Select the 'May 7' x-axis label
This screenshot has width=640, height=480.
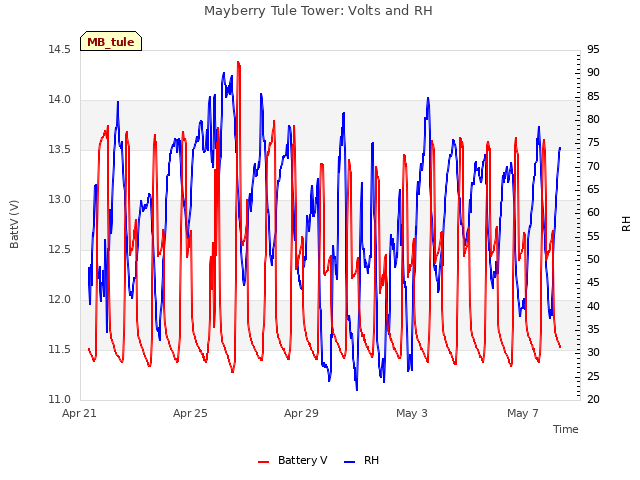point(523,413)
